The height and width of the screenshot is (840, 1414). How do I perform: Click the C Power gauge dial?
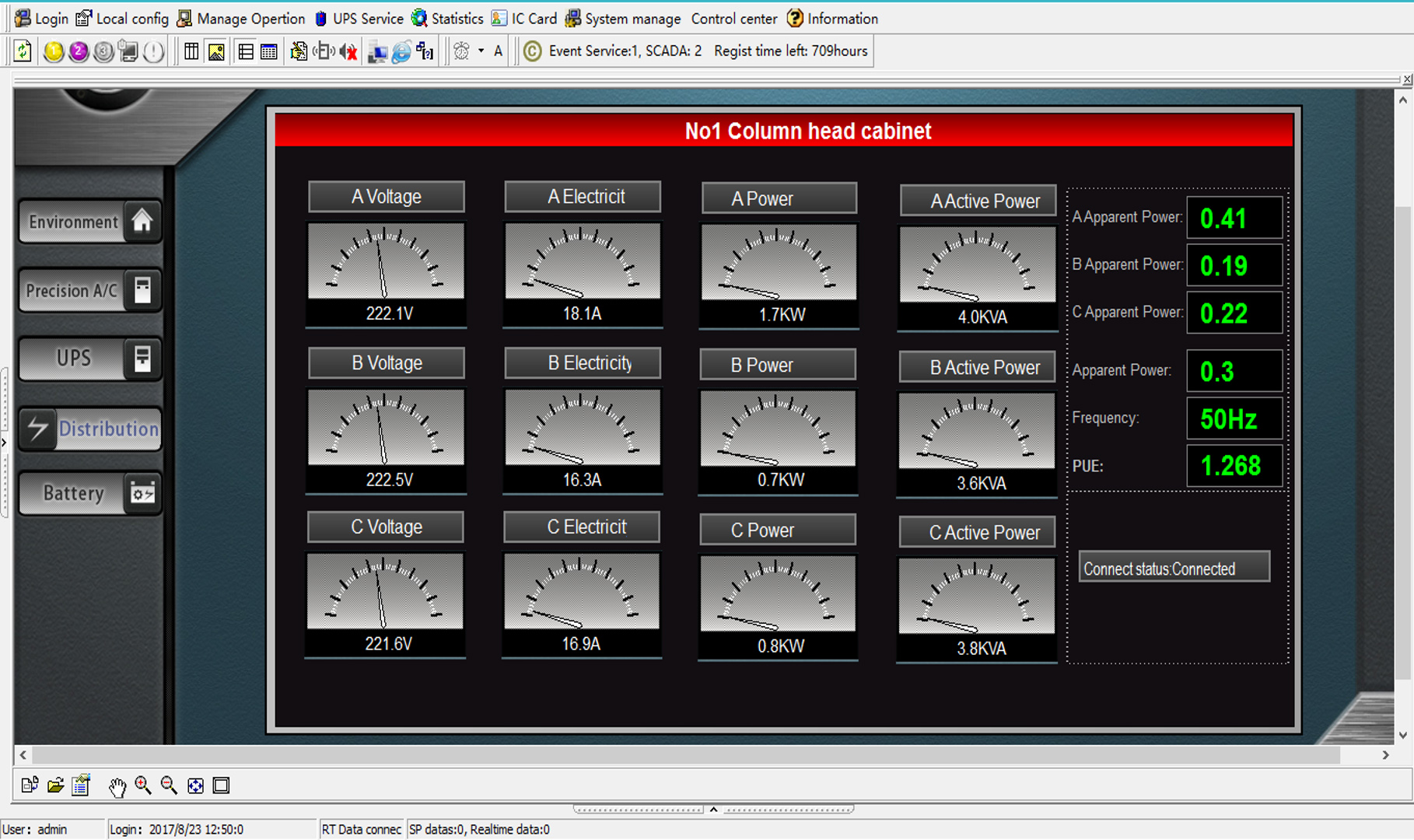[x=778, y=593]
